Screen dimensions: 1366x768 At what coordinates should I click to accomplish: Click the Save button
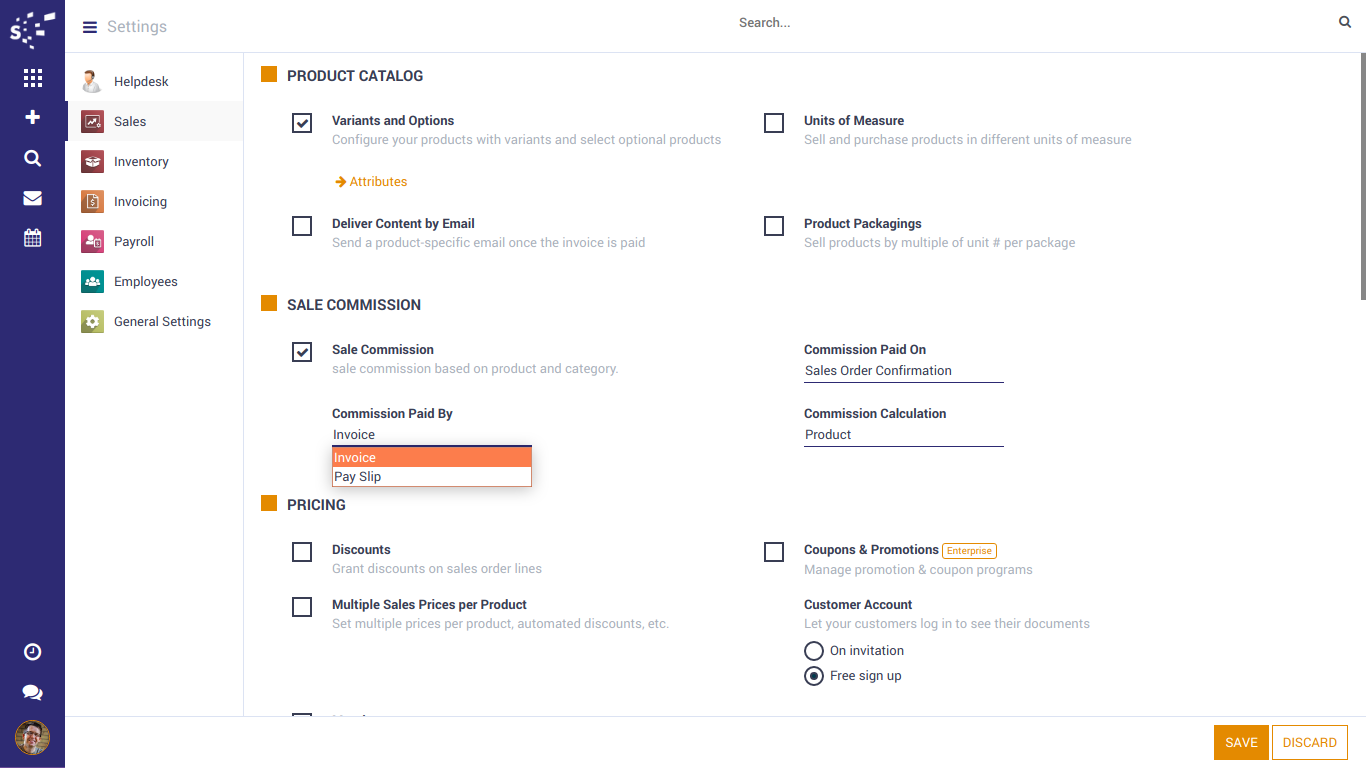click(1241, 742)
